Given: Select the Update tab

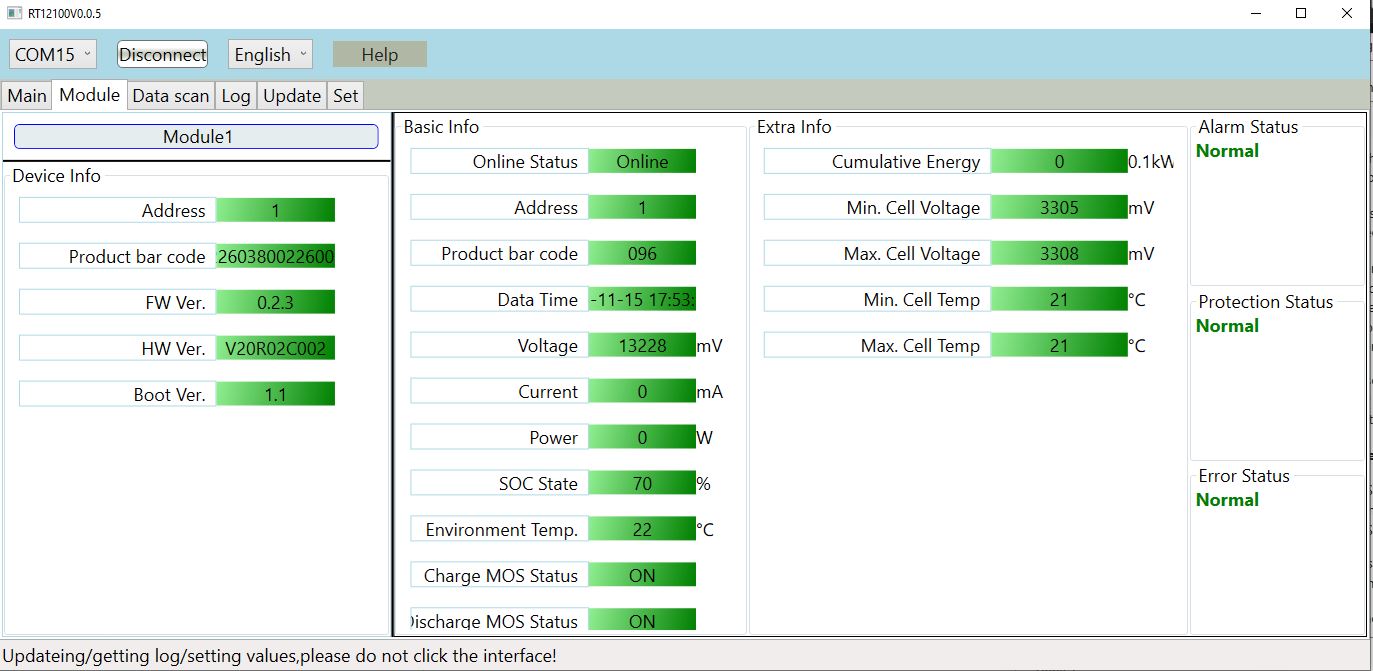Looking at the screenshot, I should [x=292, y=96].
